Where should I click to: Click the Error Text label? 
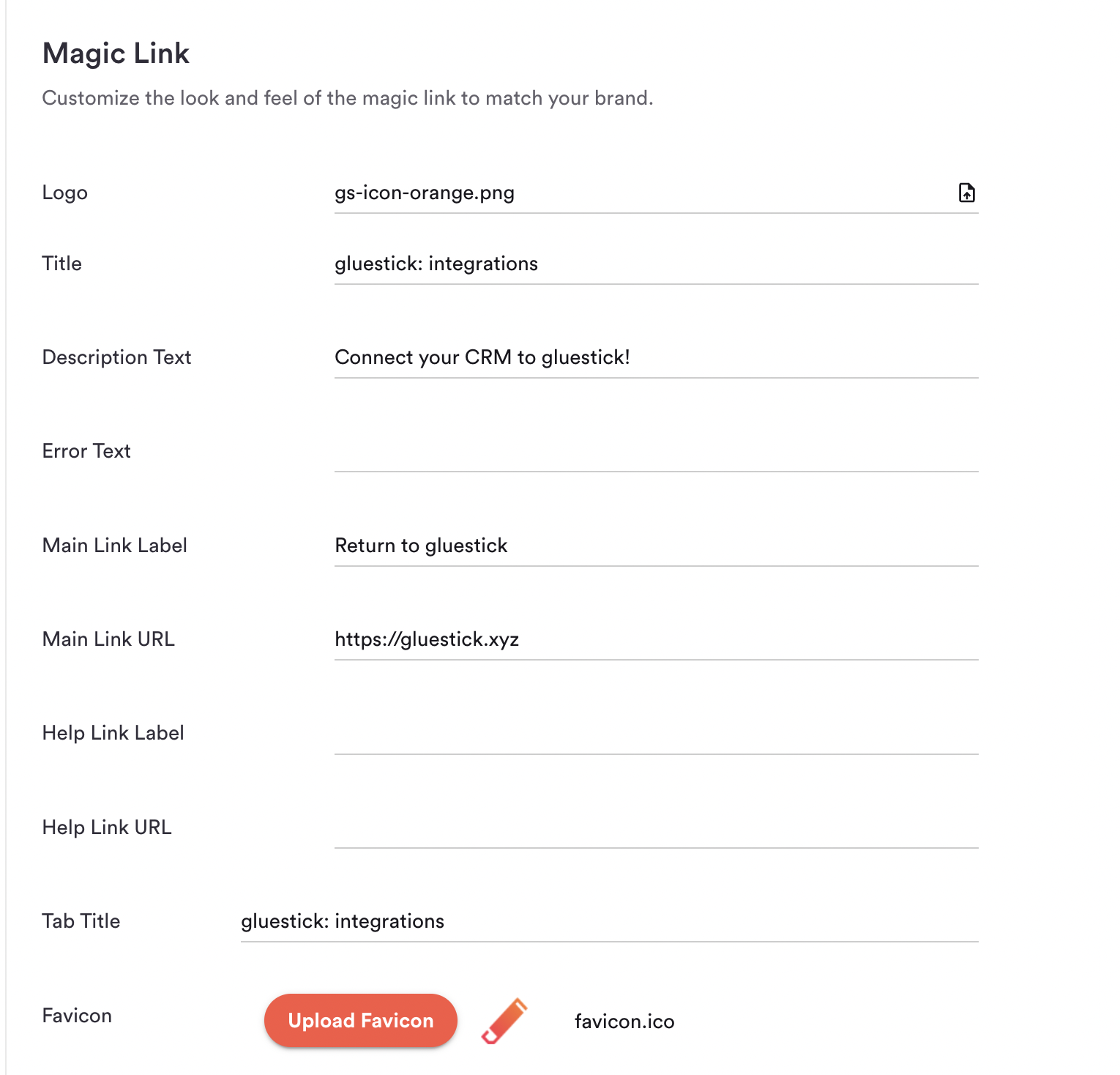point(86,451)
